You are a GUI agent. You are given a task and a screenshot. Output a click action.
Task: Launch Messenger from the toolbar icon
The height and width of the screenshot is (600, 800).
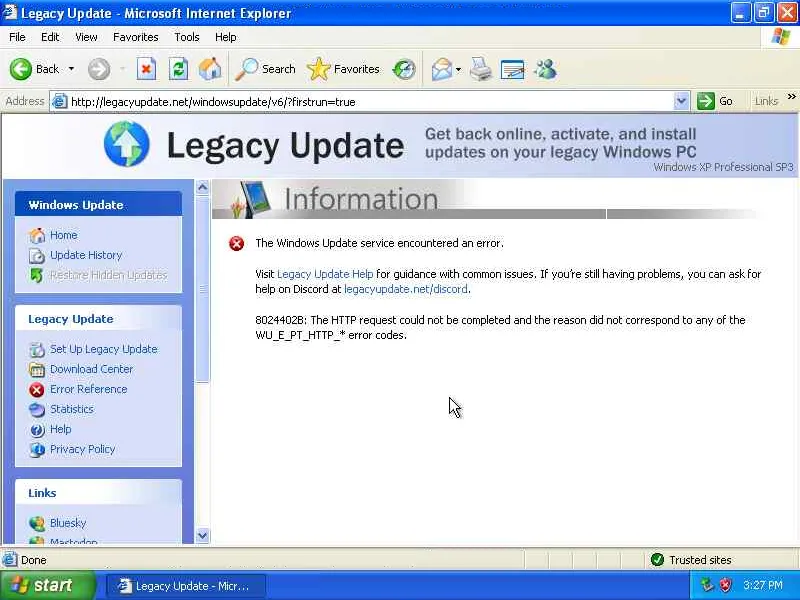(x=545, y=69)
